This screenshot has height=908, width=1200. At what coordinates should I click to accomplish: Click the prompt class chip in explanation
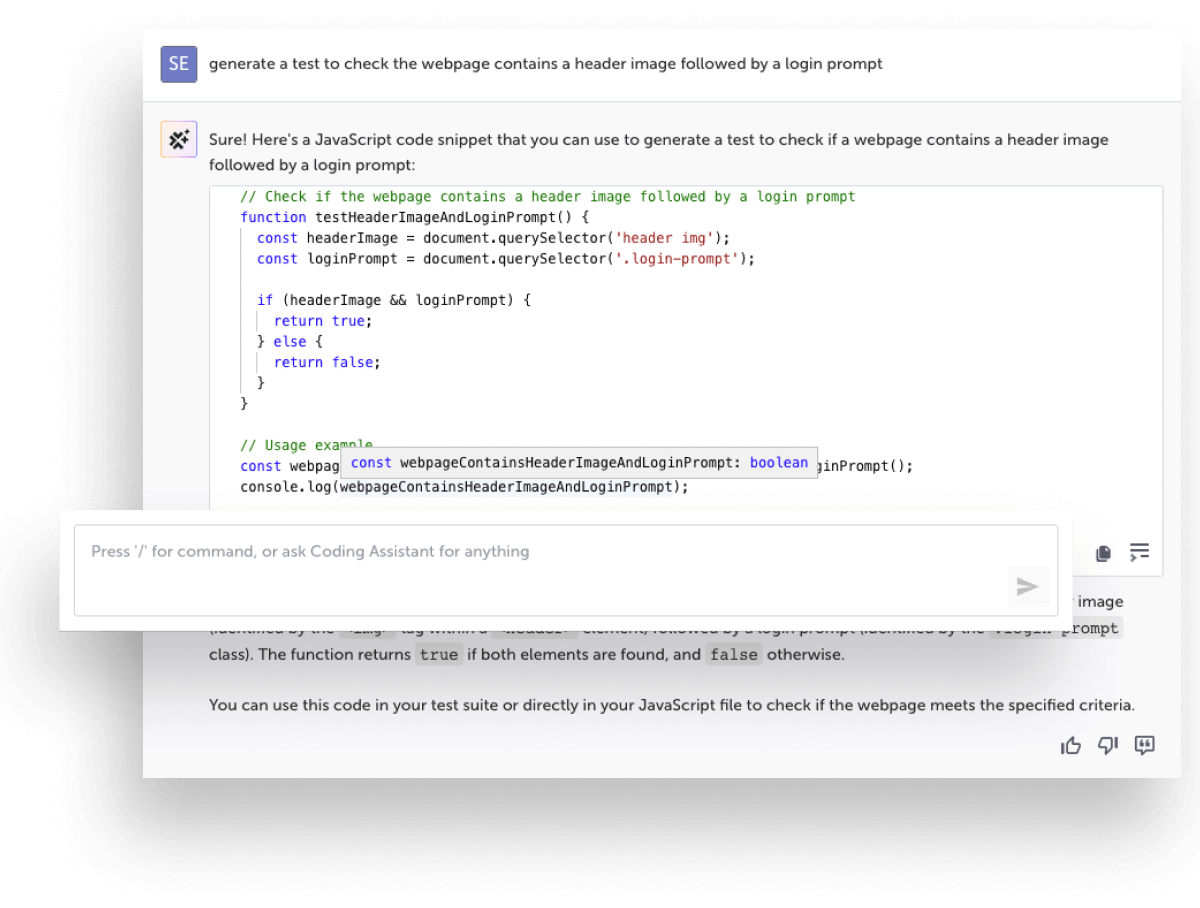pyautogui.click(x=1092, y=629)
